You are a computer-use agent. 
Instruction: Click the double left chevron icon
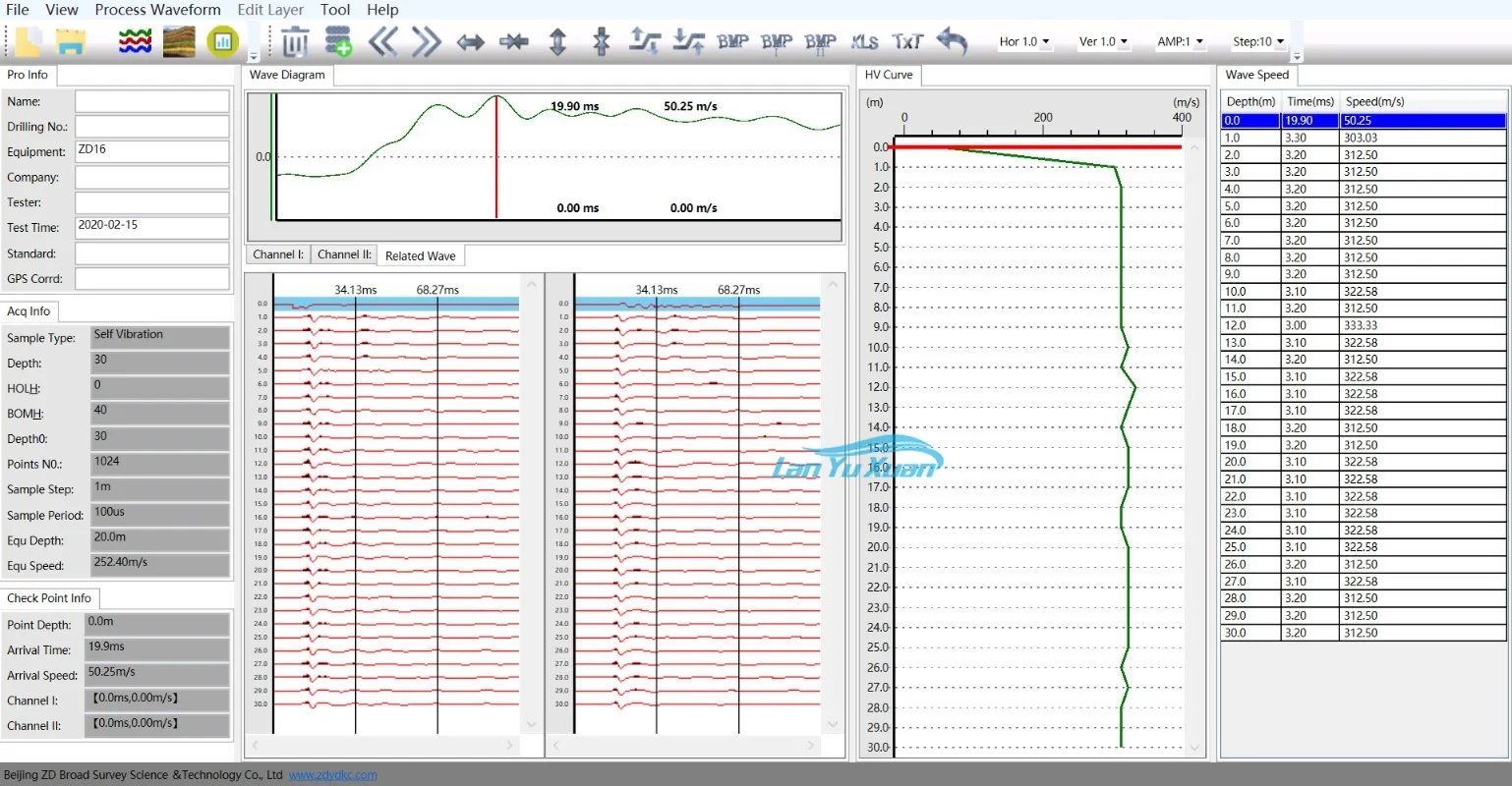point(382,42)
